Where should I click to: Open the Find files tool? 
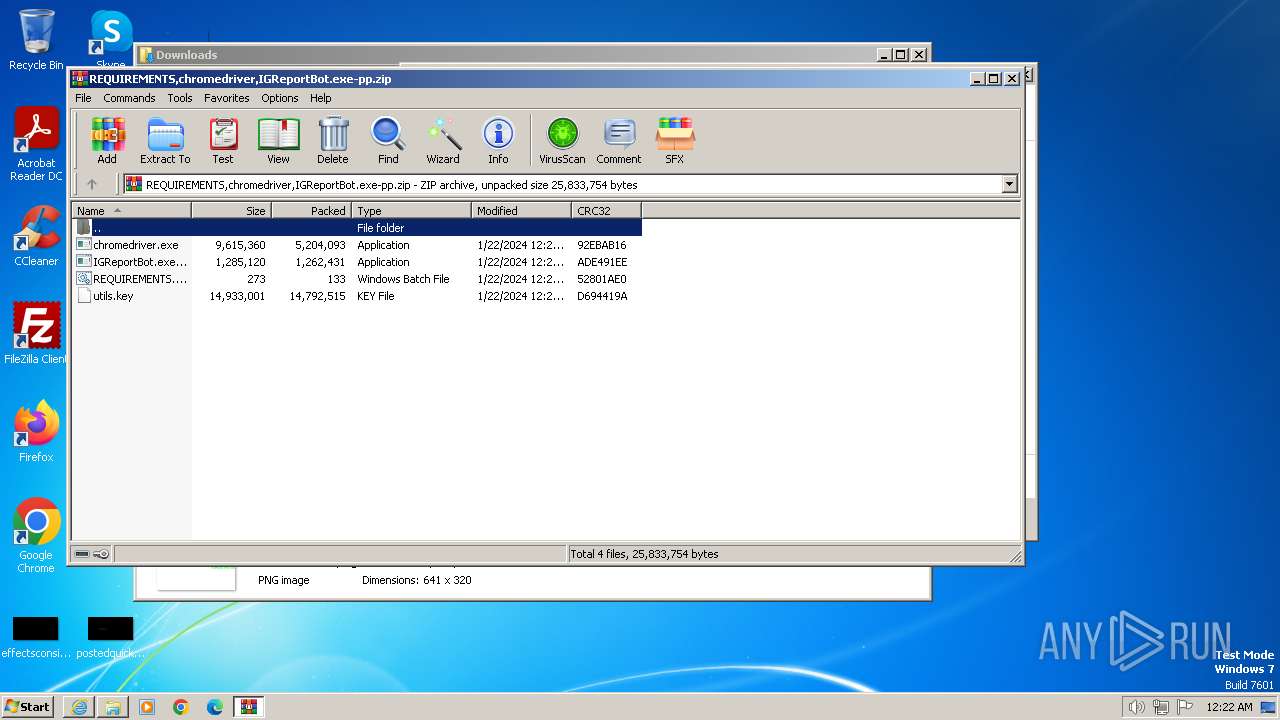tap(388, 141)
